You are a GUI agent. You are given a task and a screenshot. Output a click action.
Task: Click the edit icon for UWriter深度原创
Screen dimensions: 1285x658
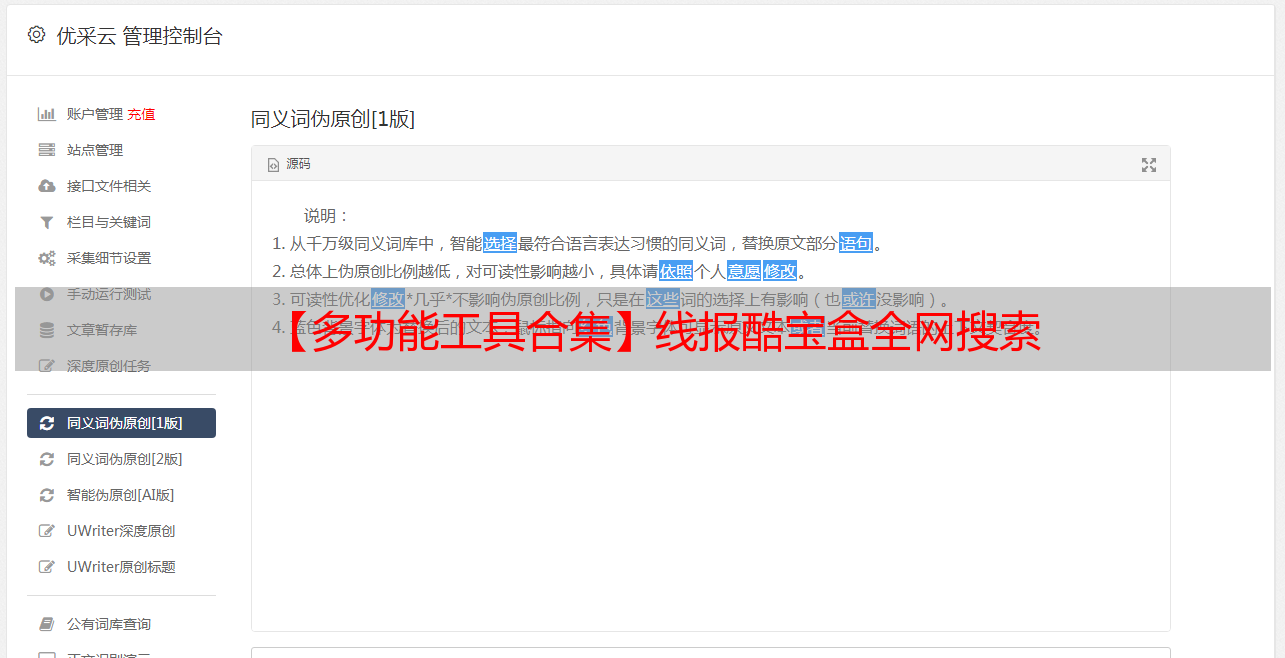pos(46,531)
